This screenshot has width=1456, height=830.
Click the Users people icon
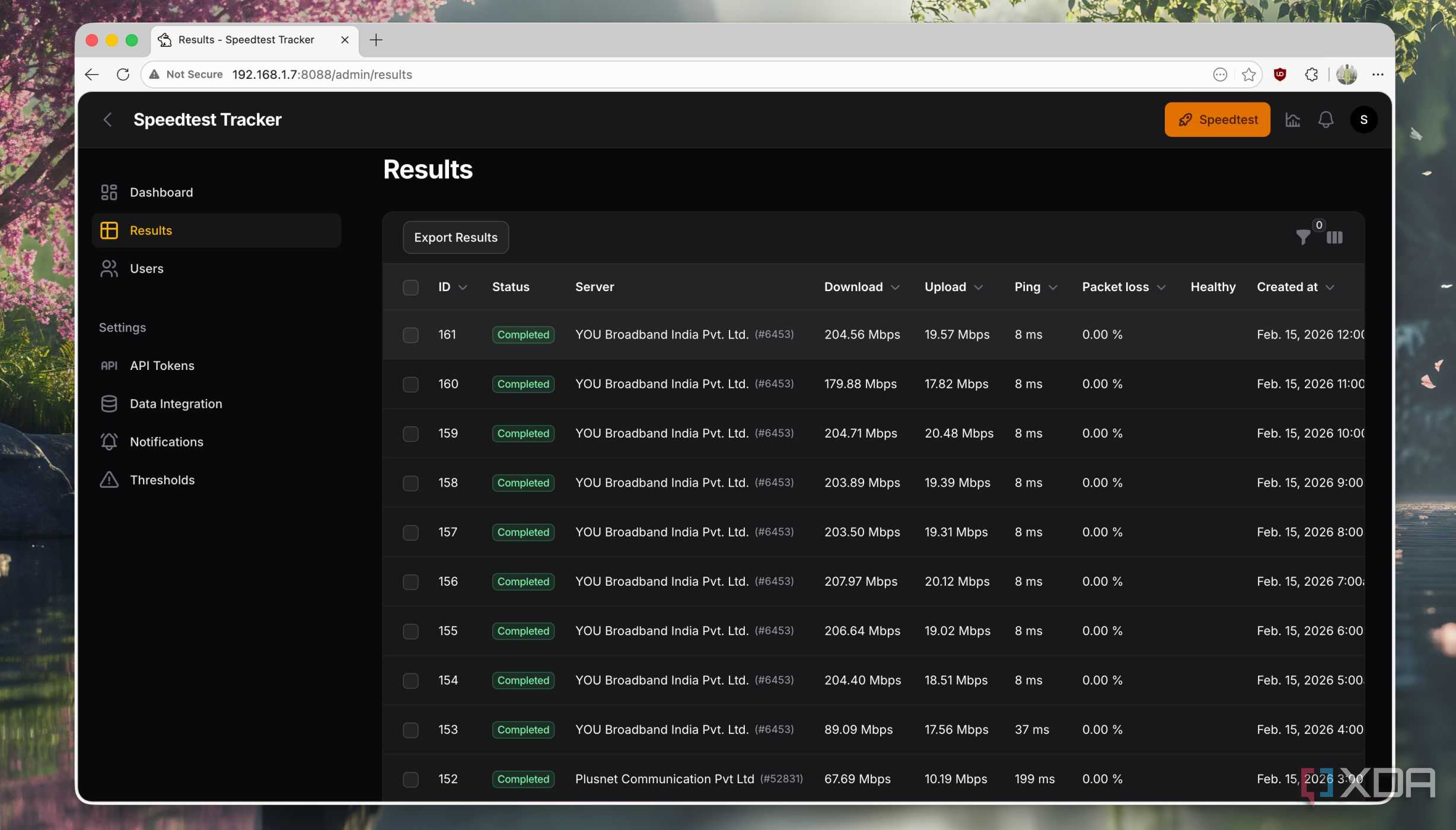coord(109,269)
